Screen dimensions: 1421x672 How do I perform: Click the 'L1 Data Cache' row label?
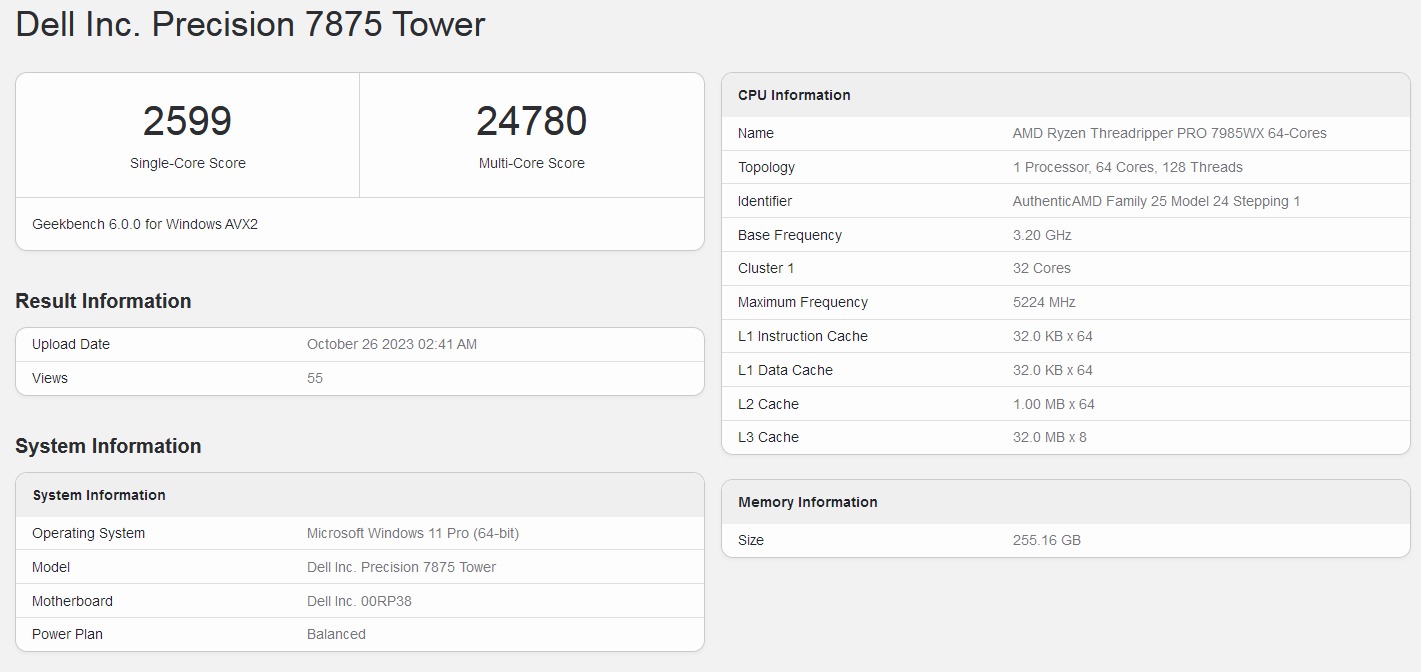coord(785,370)
